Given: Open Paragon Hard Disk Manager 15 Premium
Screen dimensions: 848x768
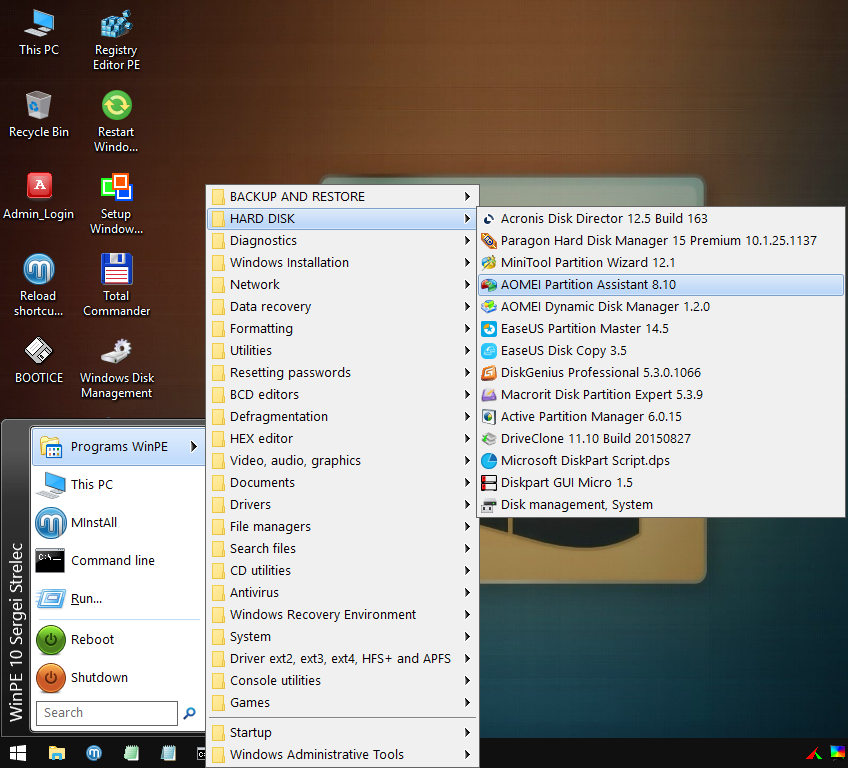Looking at the screenshot, I should (x=660, y=241).
